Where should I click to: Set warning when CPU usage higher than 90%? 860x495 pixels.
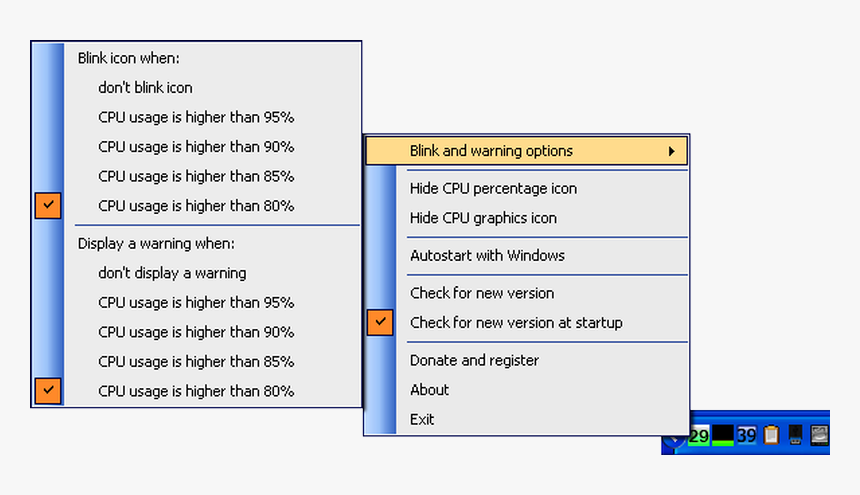(x=196, y=332)
